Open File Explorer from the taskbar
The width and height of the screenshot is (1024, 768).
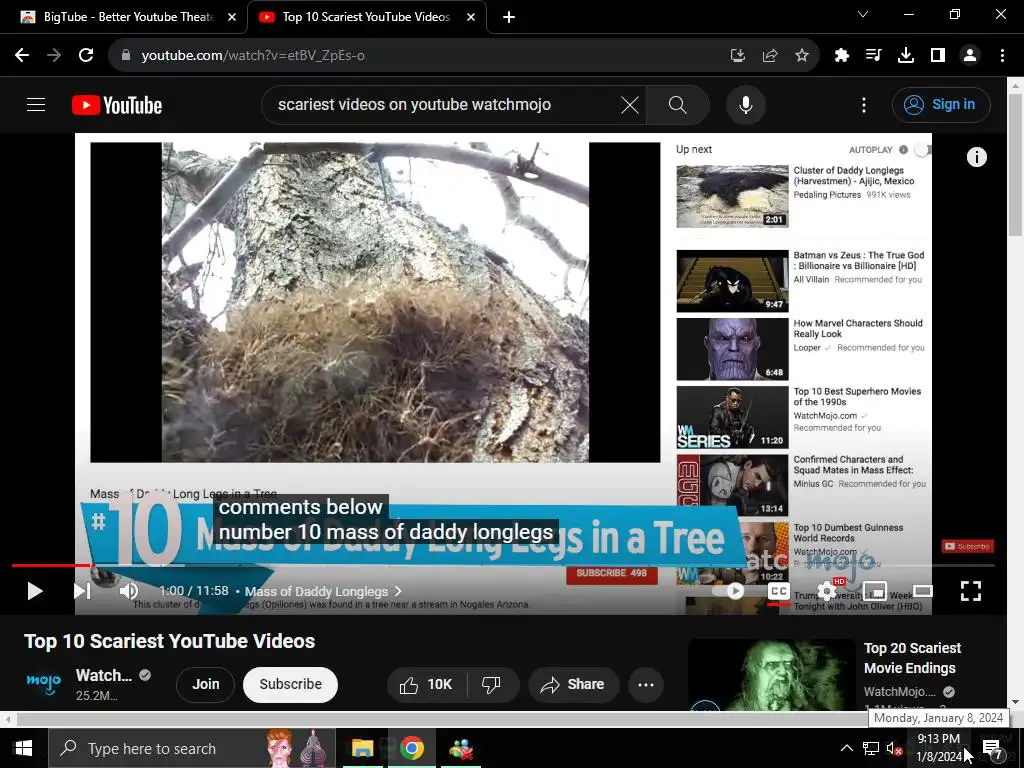(x=362, y=748)
